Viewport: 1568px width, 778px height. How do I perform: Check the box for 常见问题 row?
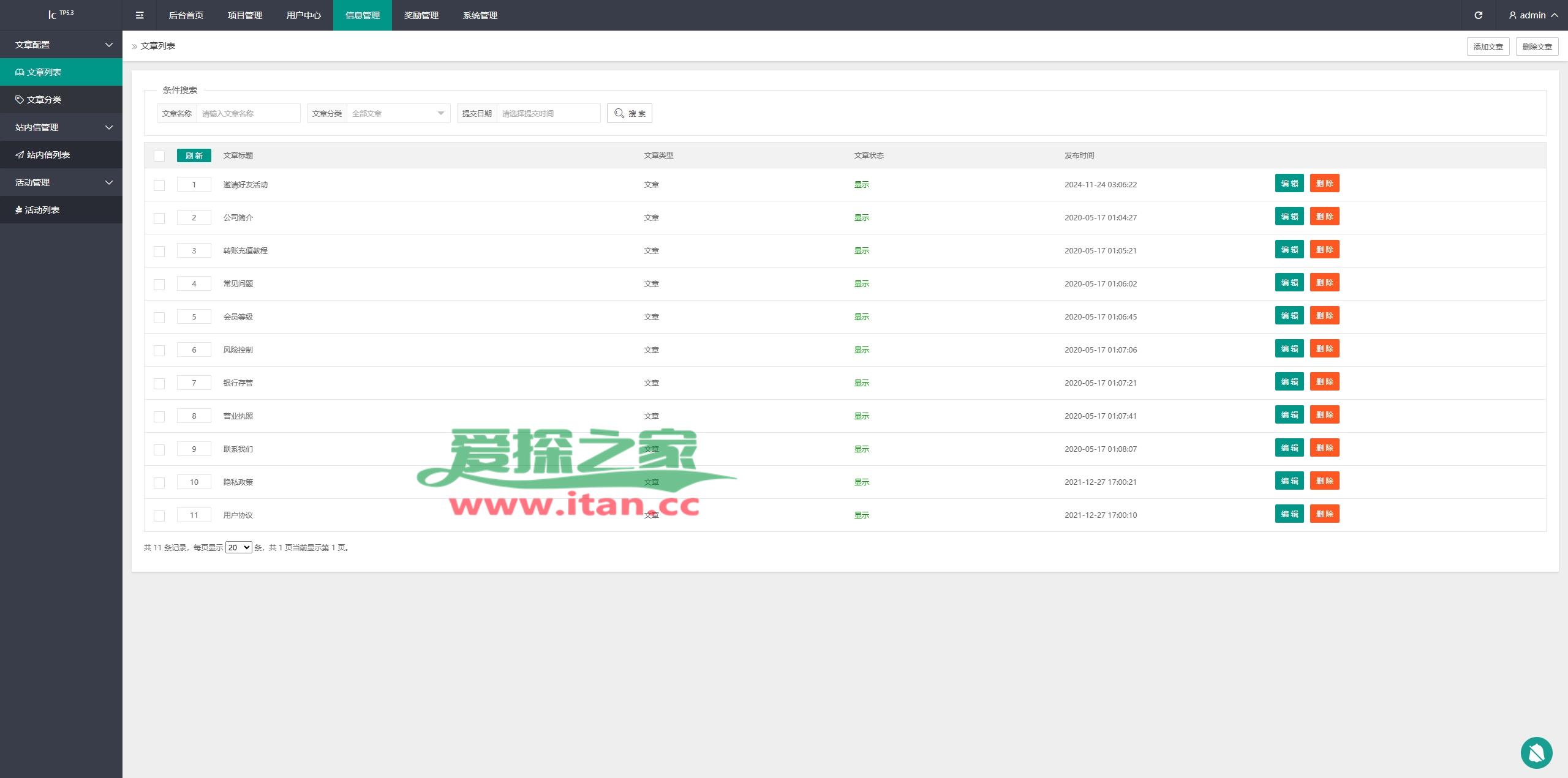(159, 285)
